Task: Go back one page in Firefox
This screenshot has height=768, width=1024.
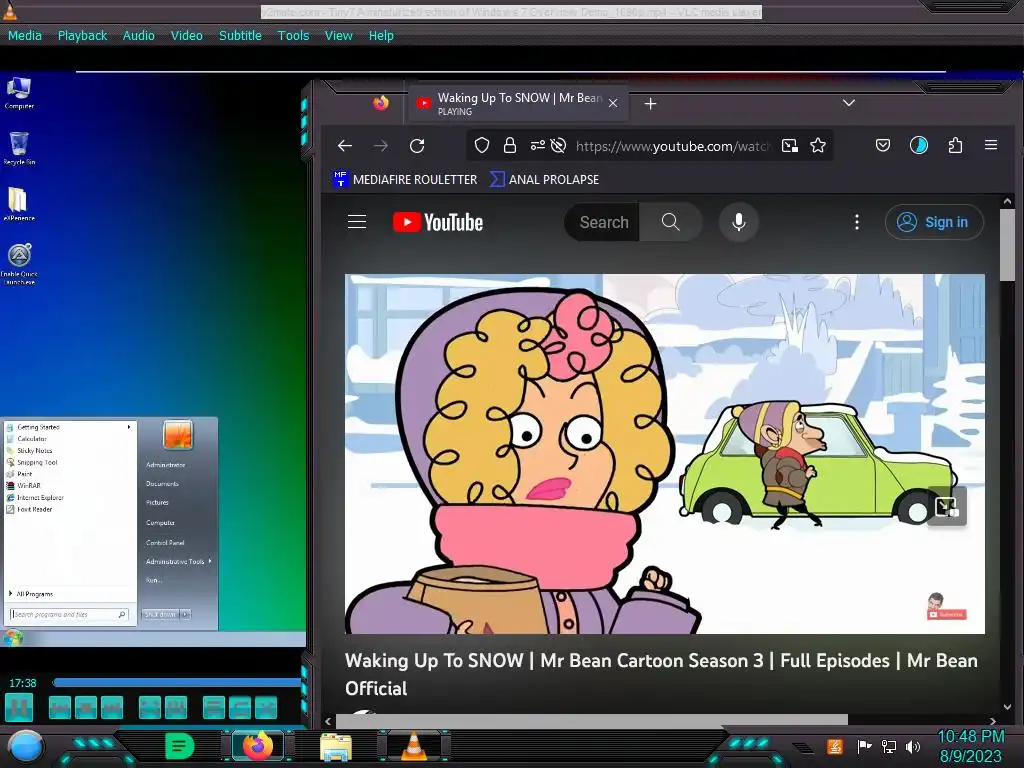Action: [x=345, y=146]
